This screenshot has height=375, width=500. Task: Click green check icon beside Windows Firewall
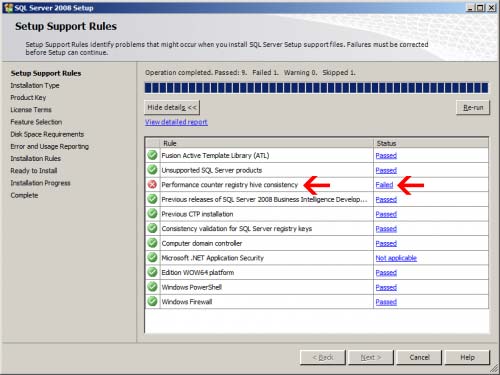coord(152,302)
